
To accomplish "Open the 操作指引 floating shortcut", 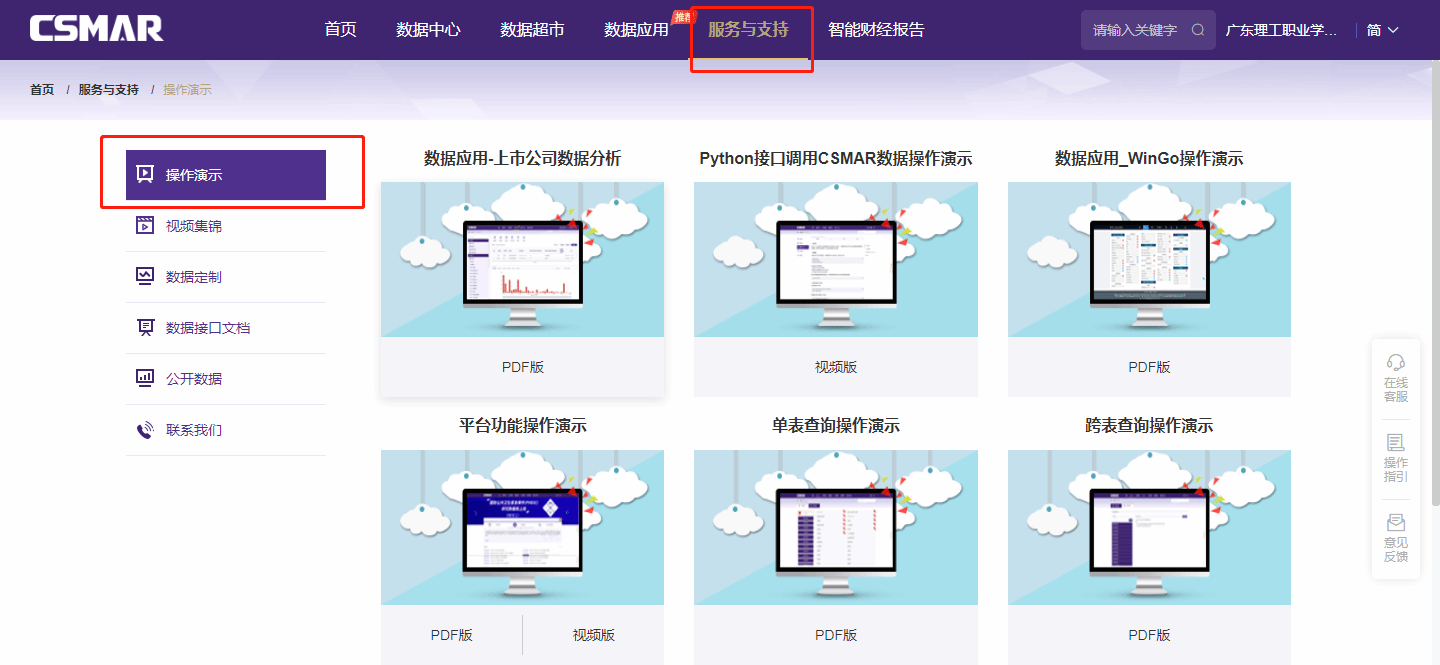I will pos(1395,458).
